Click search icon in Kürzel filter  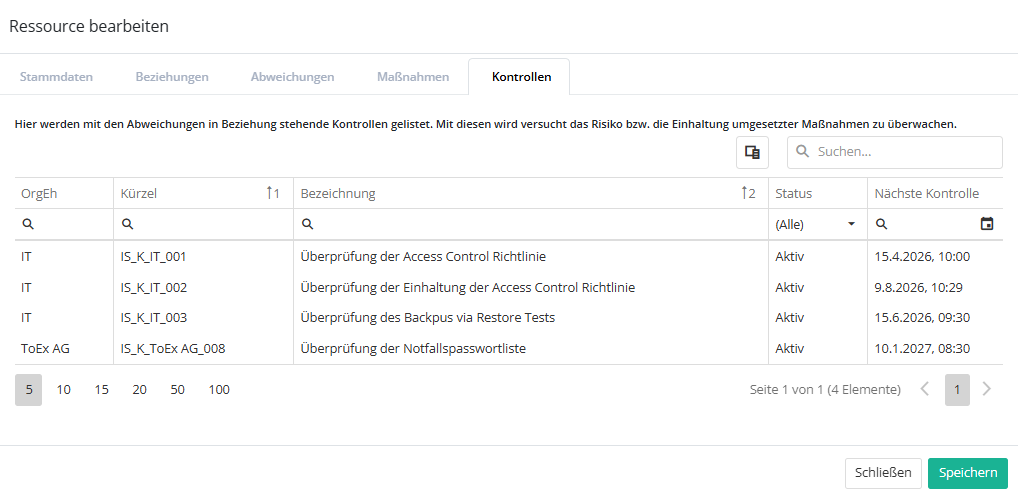pos(128,225)
